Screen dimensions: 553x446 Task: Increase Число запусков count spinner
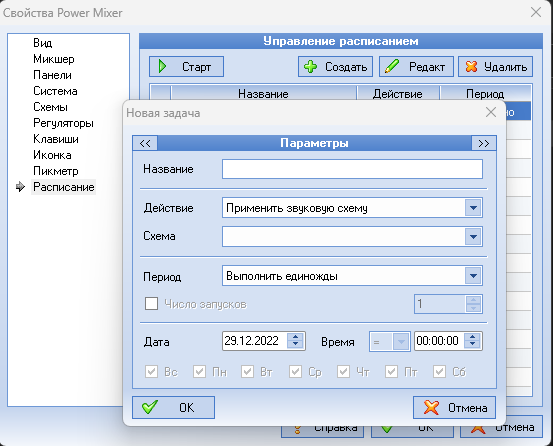pos(473,300)
